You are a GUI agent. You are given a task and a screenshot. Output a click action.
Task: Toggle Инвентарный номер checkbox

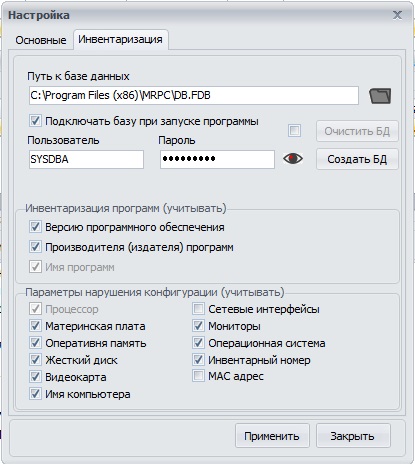click(x=198, y=360)
